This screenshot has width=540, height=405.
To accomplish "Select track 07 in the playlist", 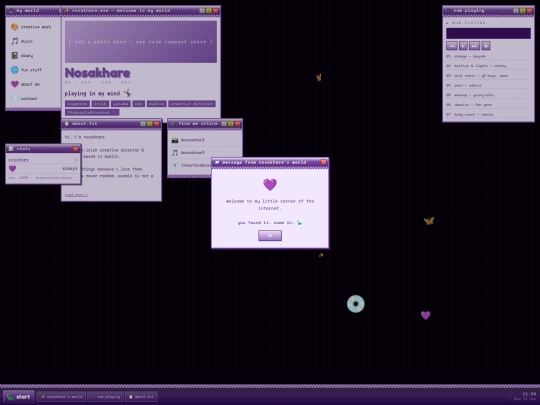I will pyautogui.click(x=488, y=114).
